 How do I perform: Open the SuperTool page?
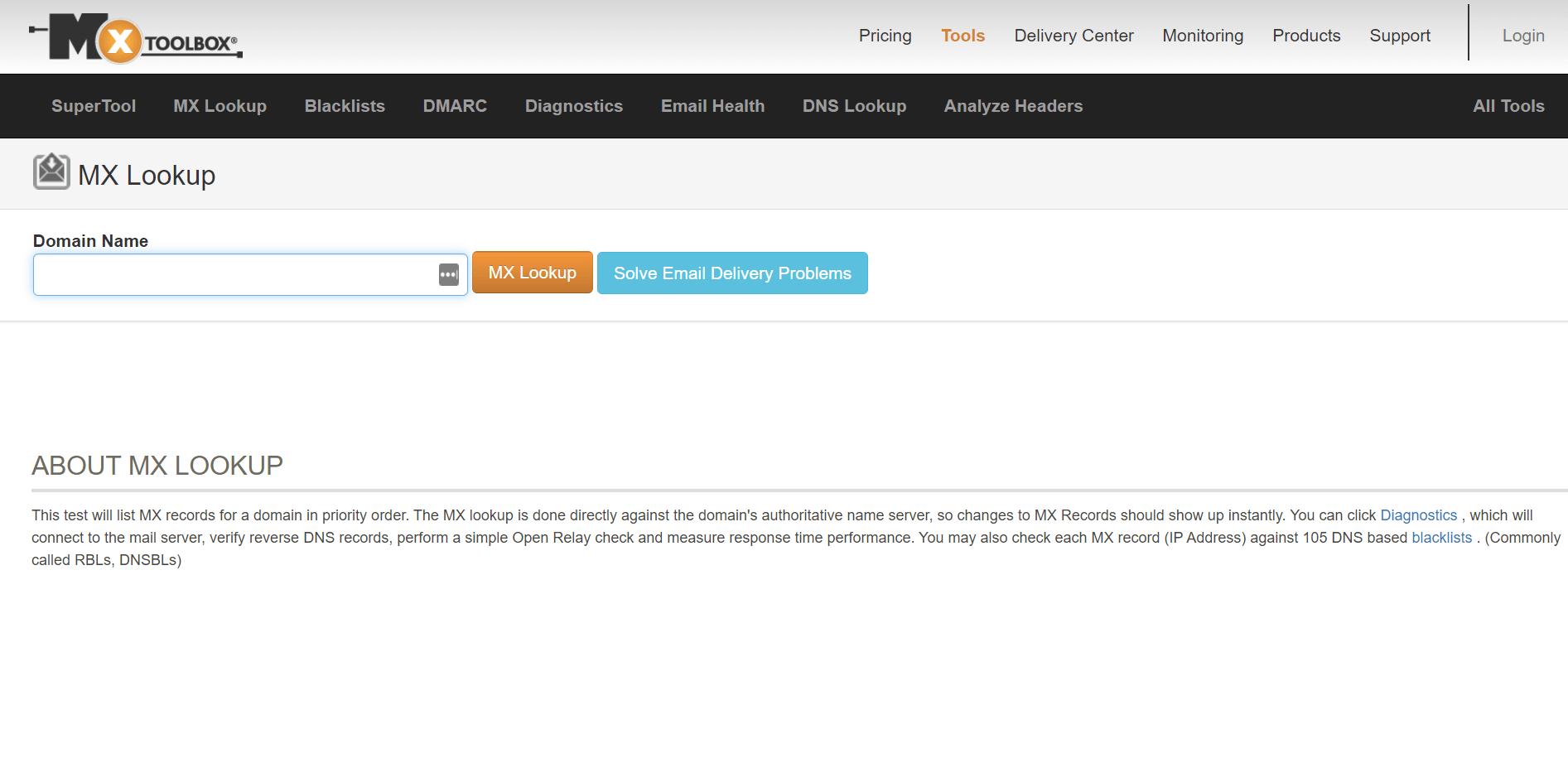click(x=93, y=106)
